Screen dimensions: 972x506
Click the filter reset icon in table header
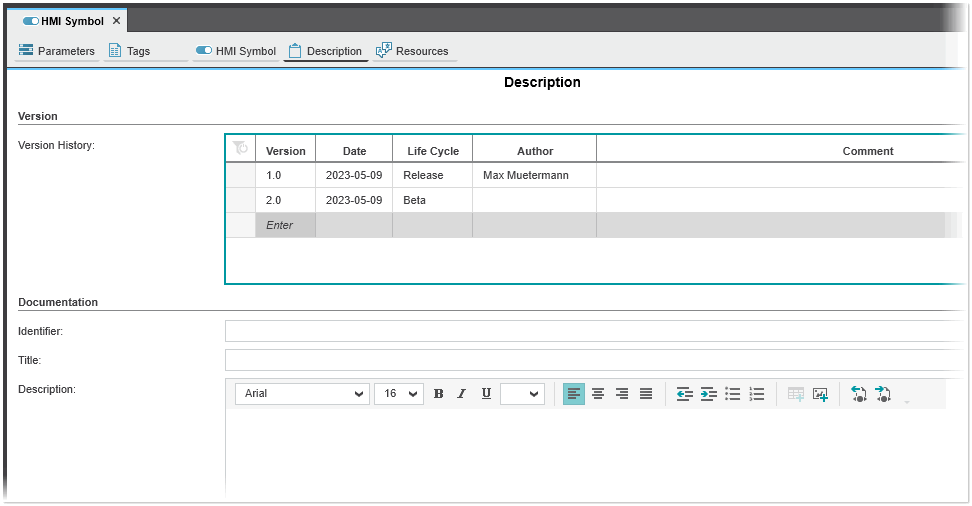click(240, 148)
